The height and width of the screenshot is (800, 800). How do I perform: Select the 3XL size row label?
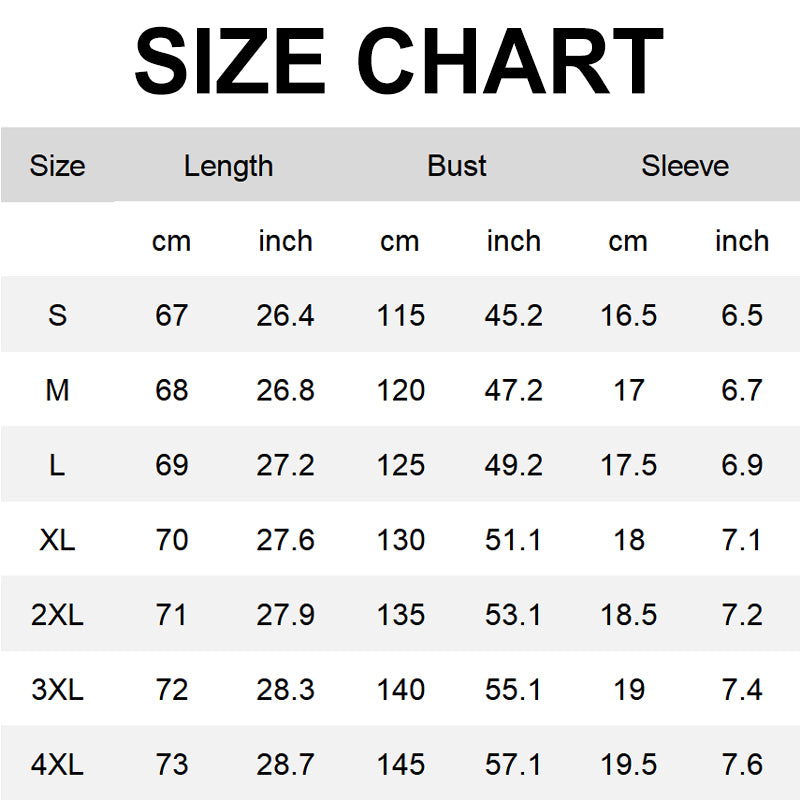[57, 691]
